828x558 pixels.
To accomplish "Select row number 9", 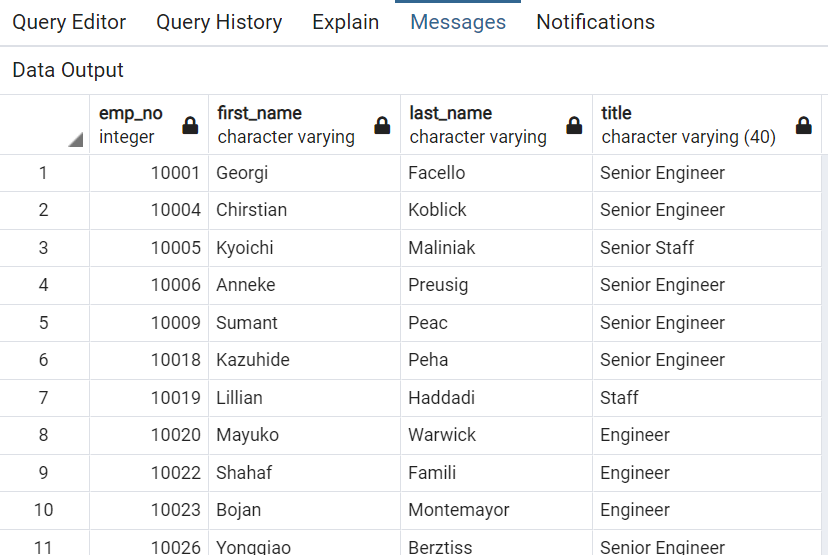I will point(44,472).
